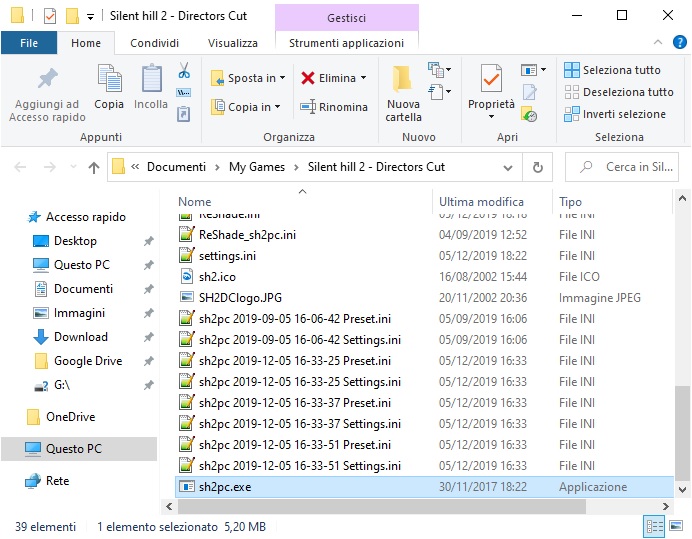692x539 pixels.
Task: Go up one folder level arrow
Action: click(x=94, y=167)
